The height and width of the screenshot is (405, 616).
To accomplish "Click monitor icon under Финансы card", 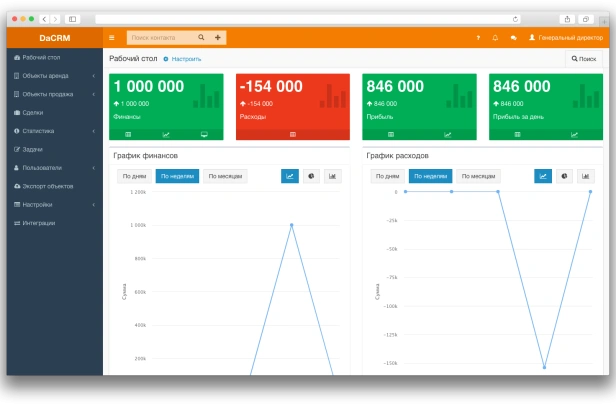I will (204, 134).
